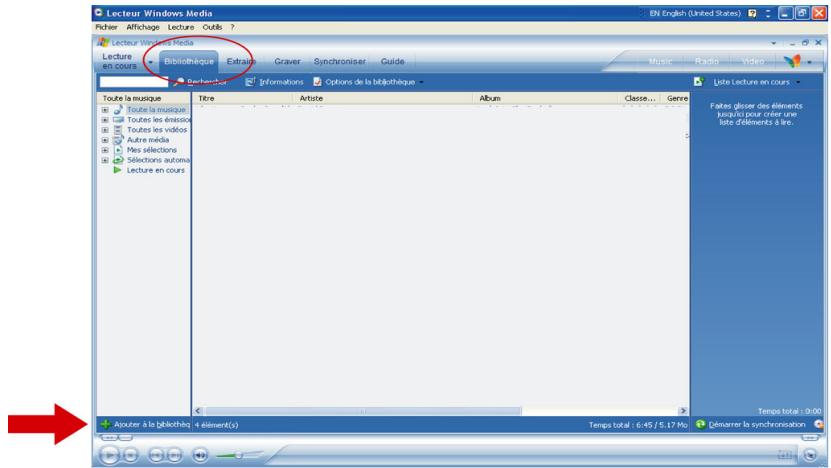The height and width of the screenshot is (468, 831).
Task: Open the Outils menu
Action: (212, 27)
